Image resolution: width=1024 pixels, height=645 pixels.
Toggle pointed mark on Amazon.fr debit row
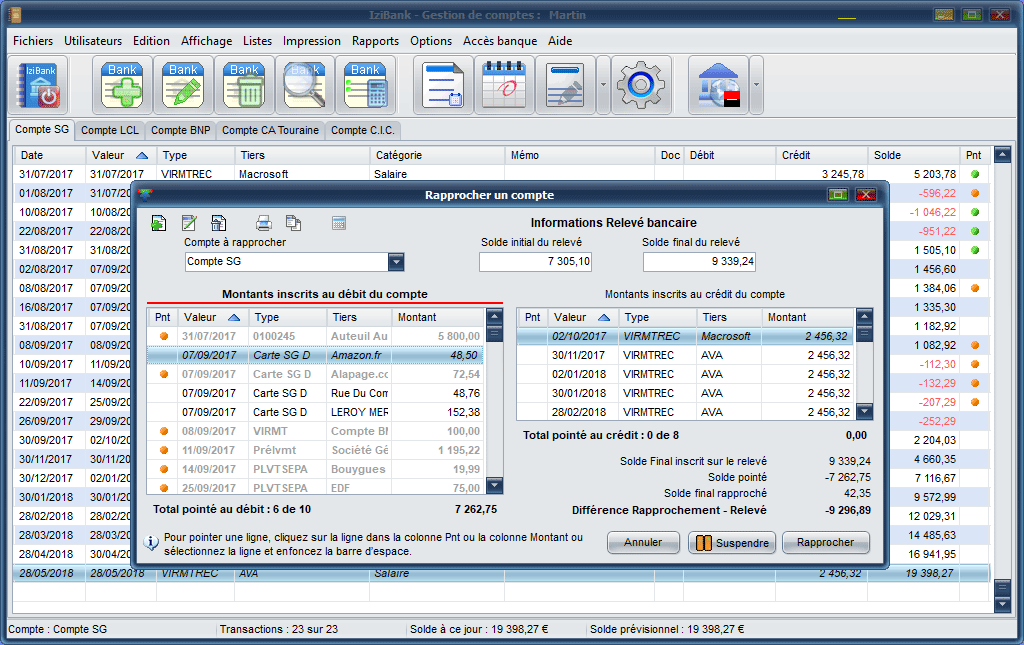(163, 355)
